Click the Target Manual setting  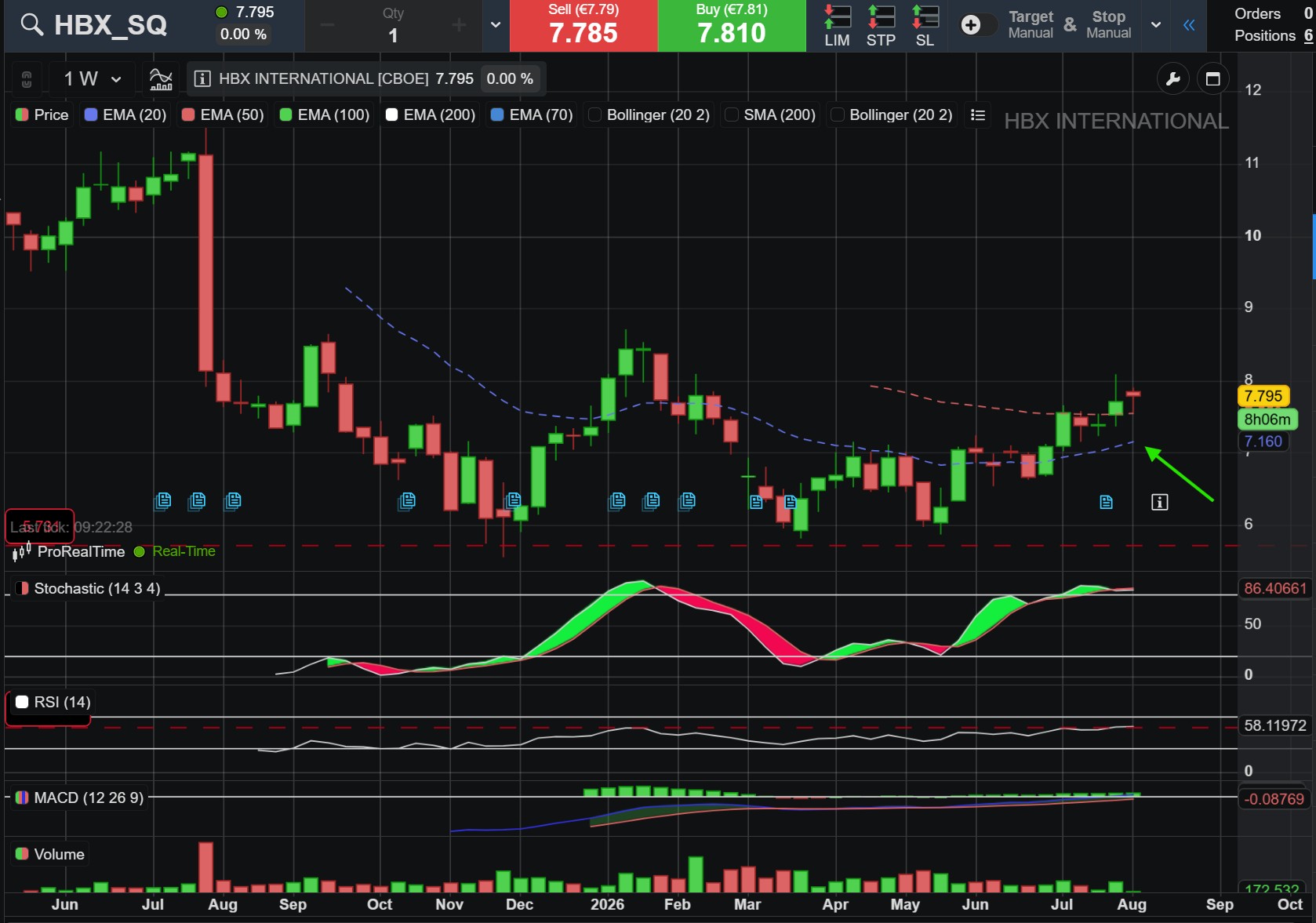click(x=1031, y=24)
